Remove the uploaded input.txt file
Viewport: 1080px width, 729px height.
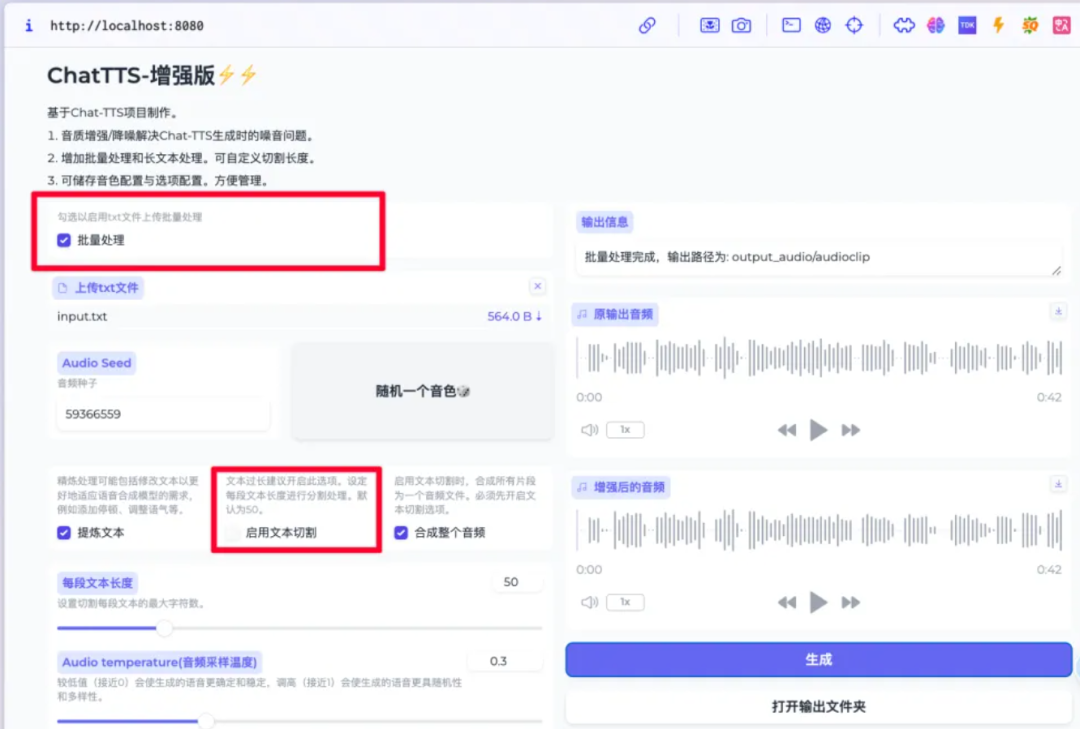(537, 286)
